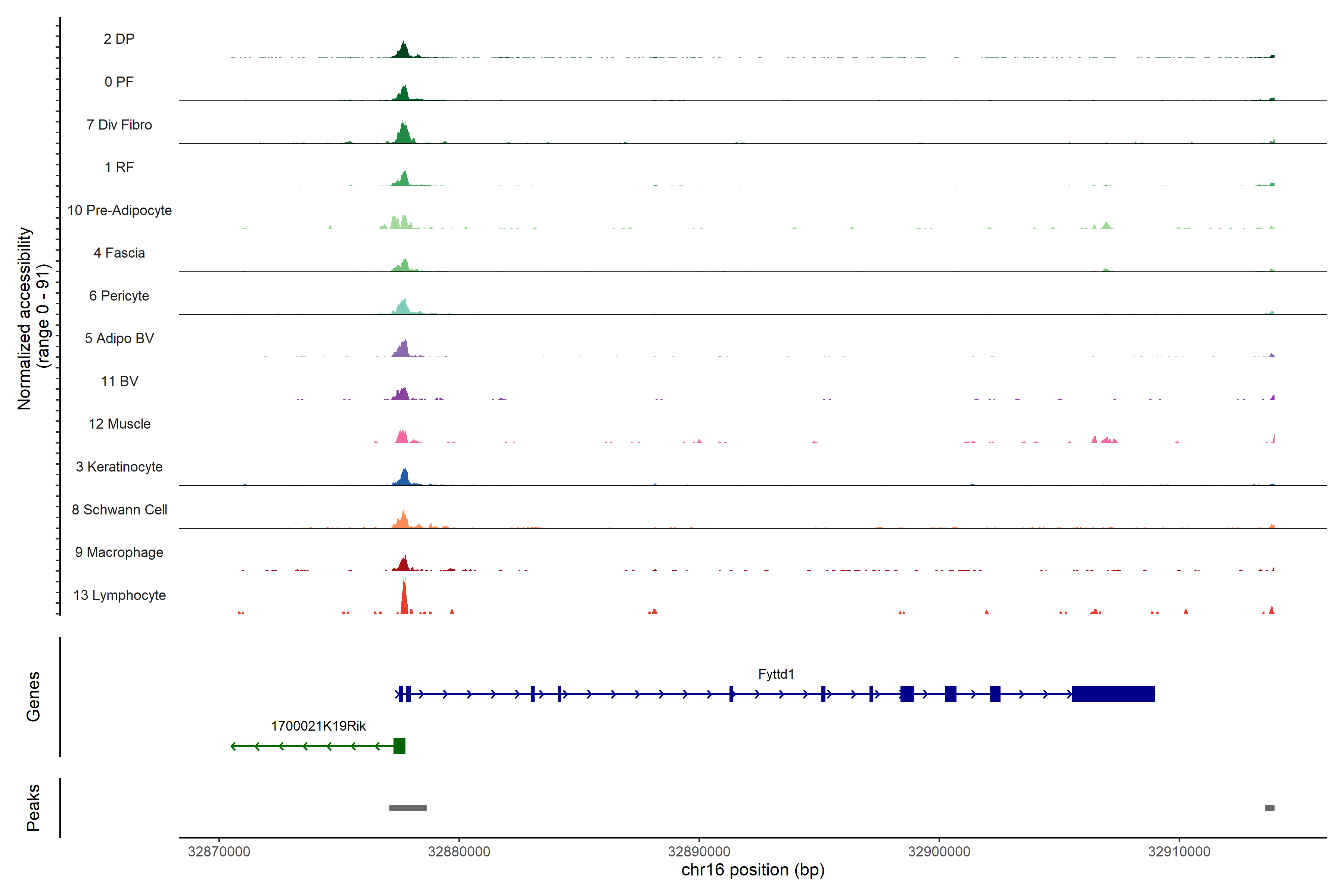Click the 5 Adipo BV purple peak
Screen dimensions: 1344x896
[x=404, y=350]
